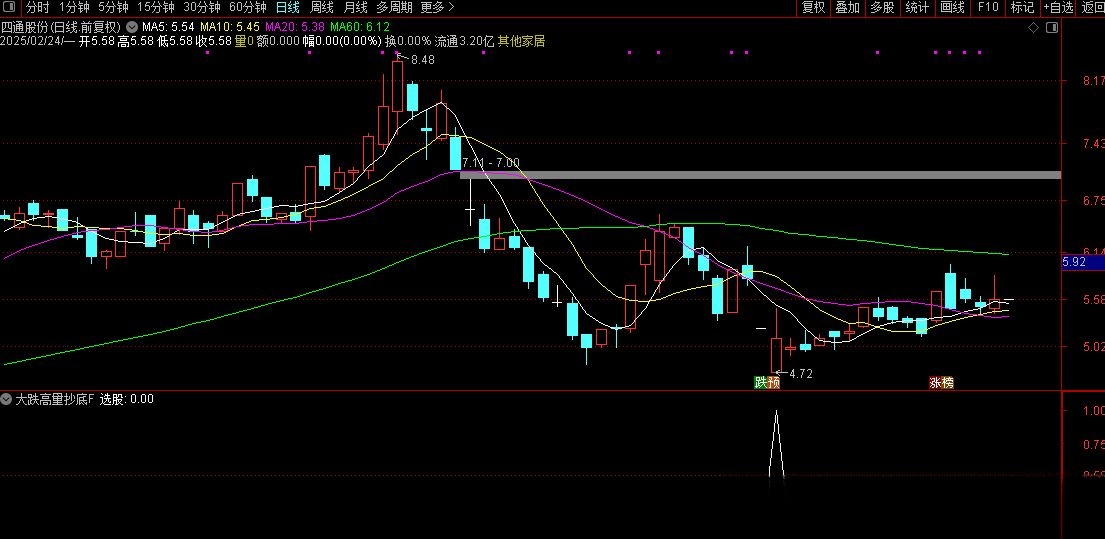Click the gray 7.11-7.00 gap zone bar
The width and height of the screenshot is (1105, 539).
tap(760, 175)
